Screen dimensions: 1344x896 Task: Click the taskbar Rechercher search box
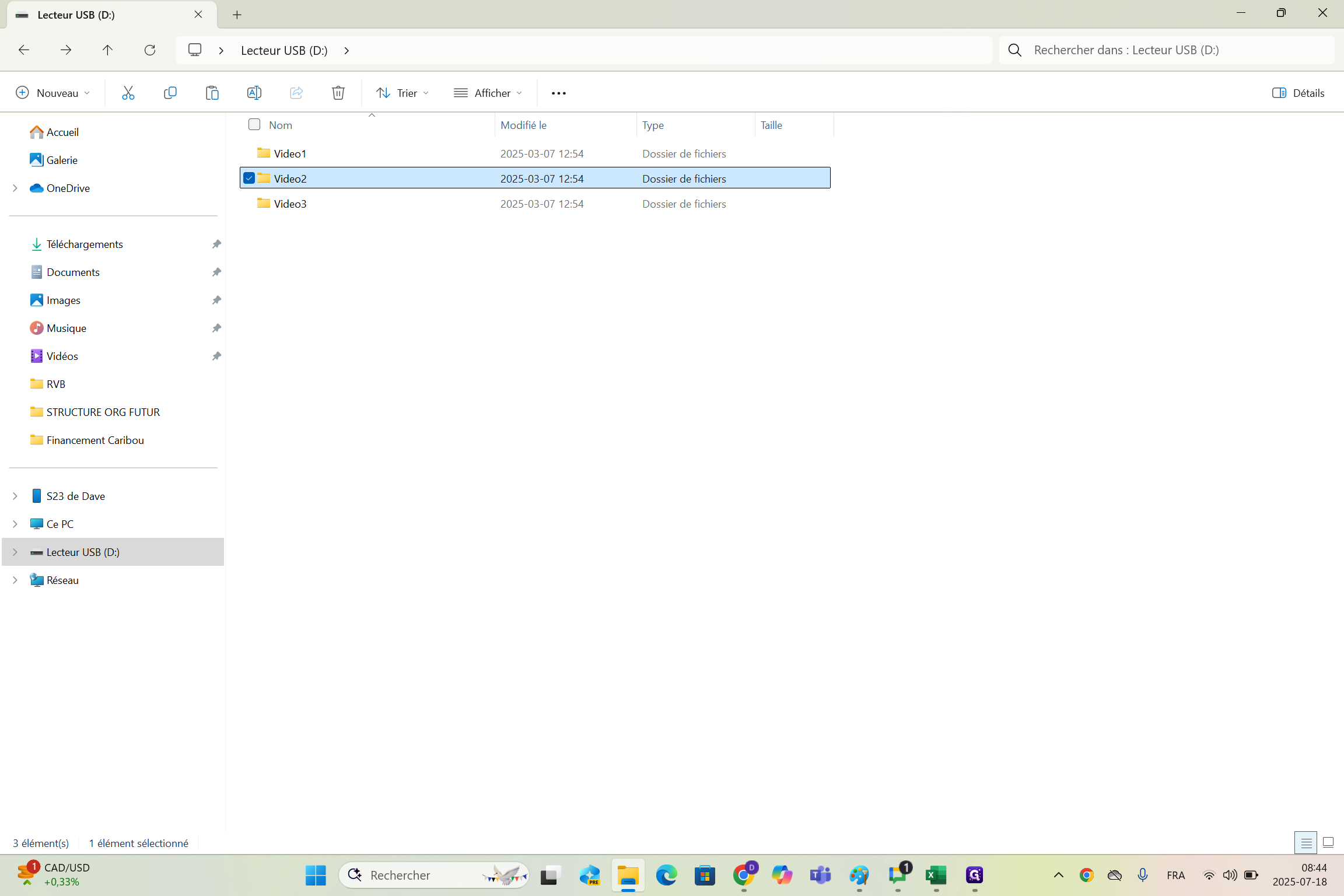(x=433, y=875)
